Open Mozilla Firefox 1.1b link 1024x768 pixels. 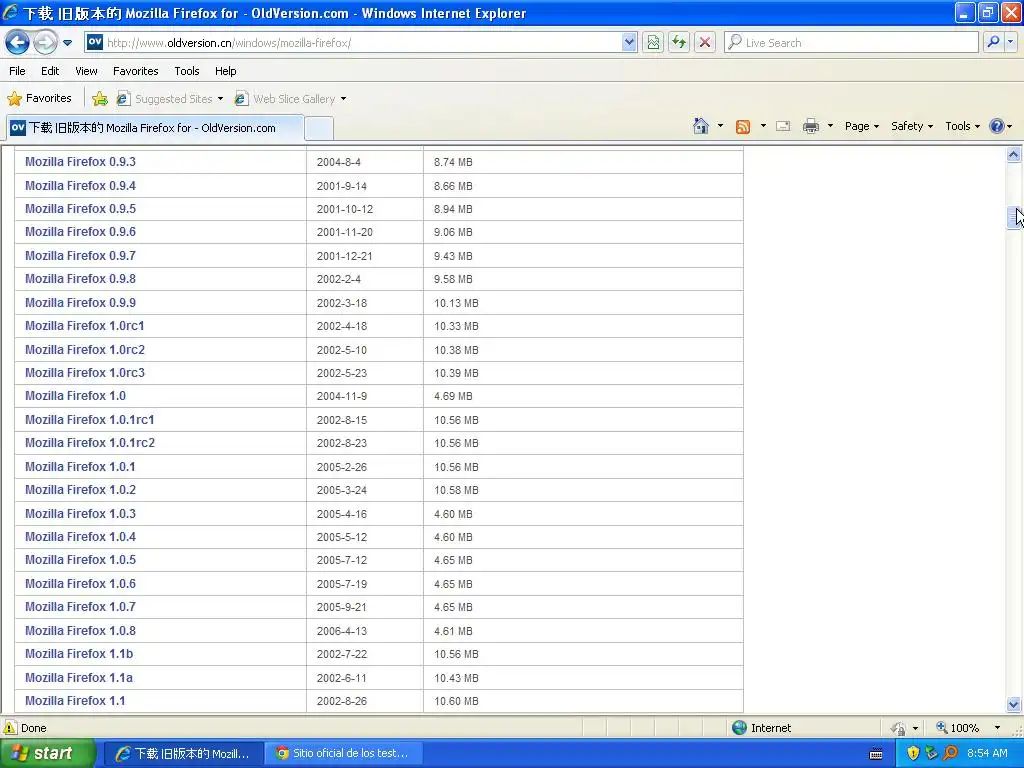coord(79,654)
